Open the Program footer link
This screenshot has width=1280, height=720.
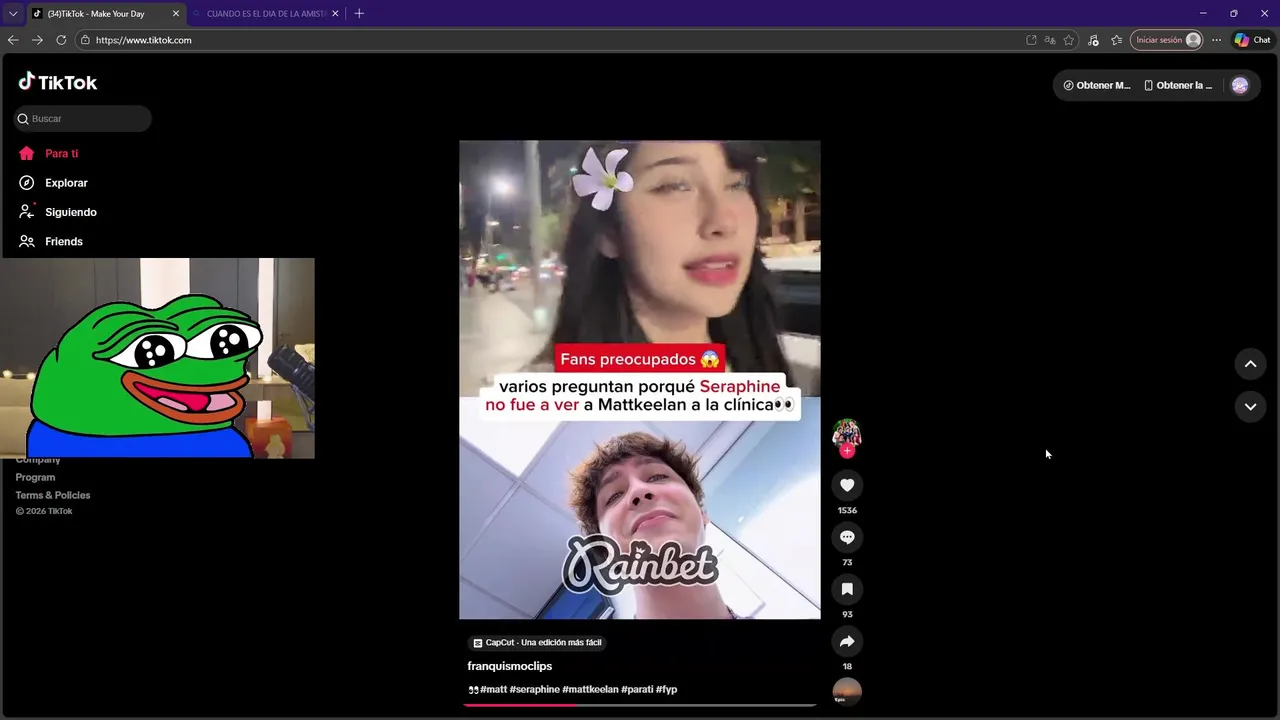tap(35, 477)
